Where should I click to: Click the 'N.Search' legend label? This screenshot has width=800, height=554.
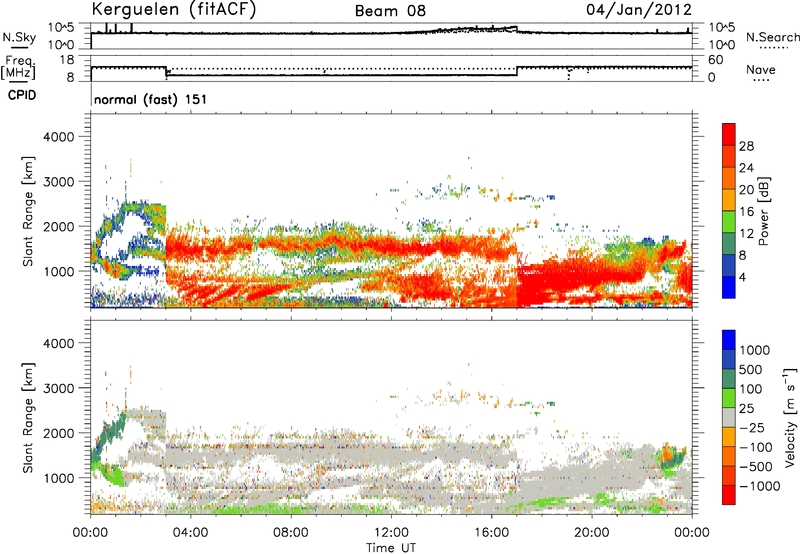[773, 37]
